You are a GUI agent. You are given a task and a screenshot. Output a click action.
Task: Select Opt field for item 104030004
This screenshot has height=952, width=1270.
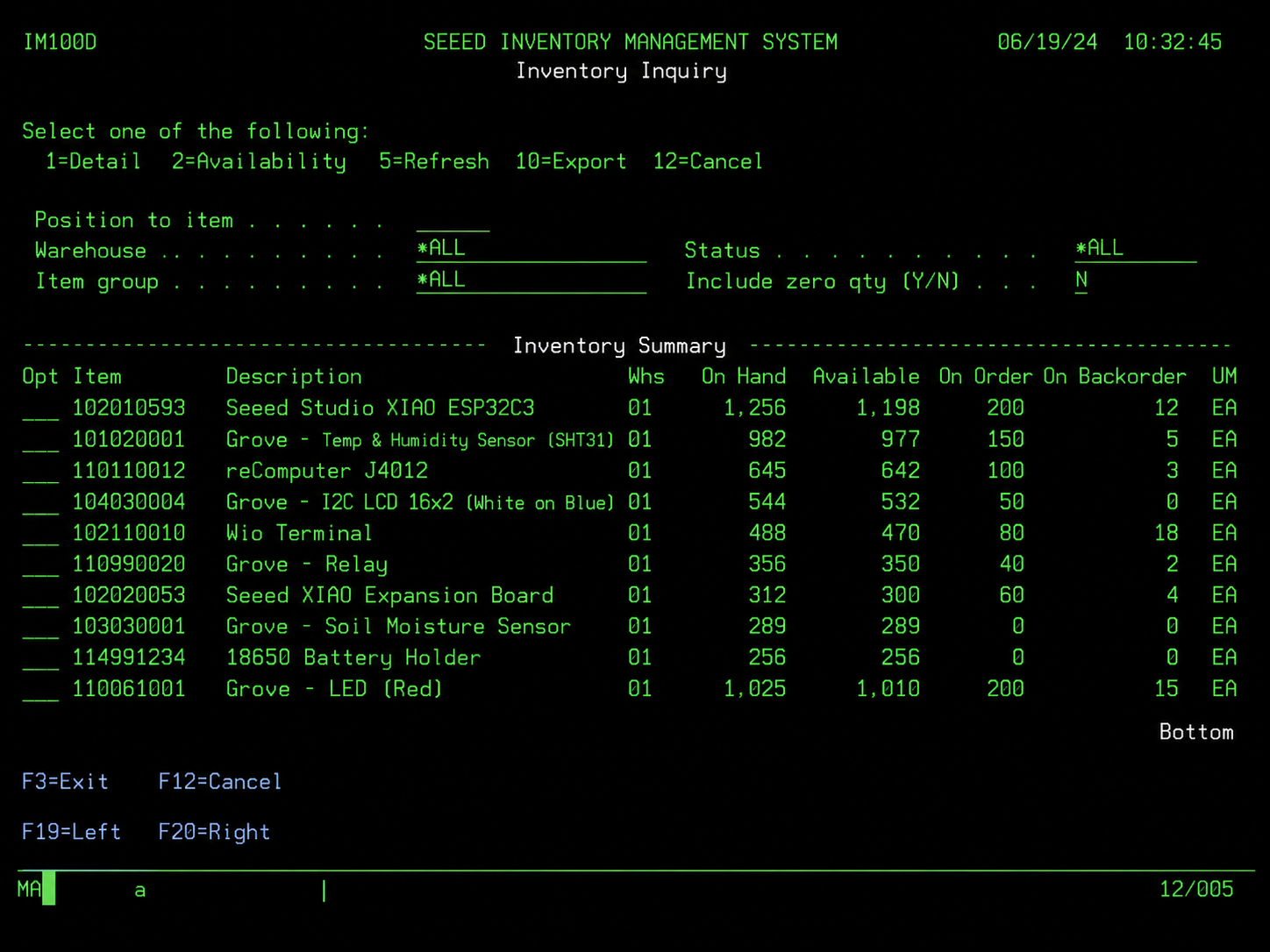click(x=40, y=502)
